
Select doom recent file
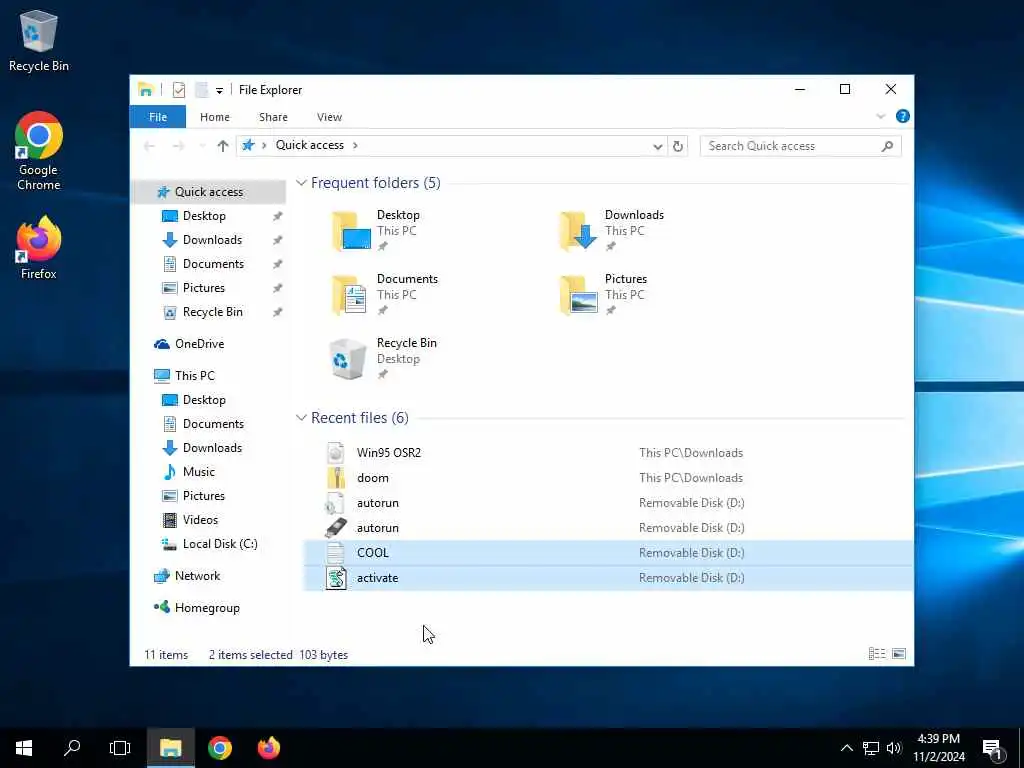tap(608, 478)
